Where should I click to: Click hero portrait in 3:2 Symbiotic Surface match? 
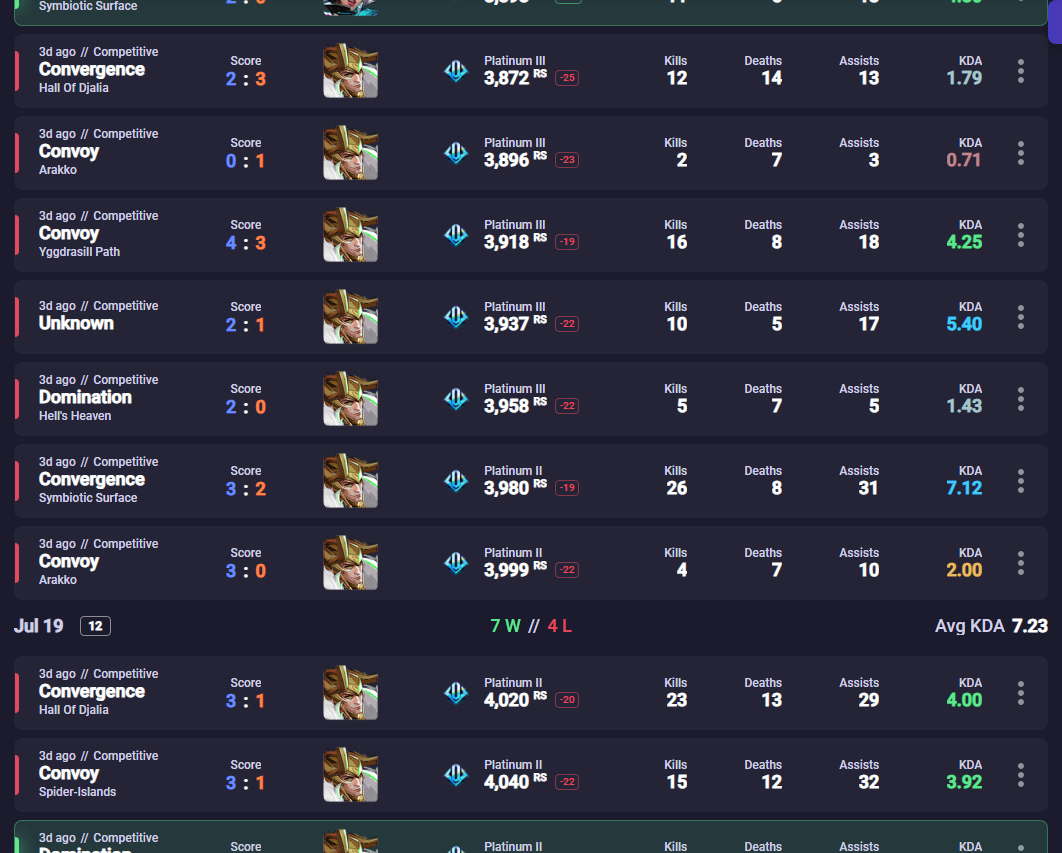point(350,481)
